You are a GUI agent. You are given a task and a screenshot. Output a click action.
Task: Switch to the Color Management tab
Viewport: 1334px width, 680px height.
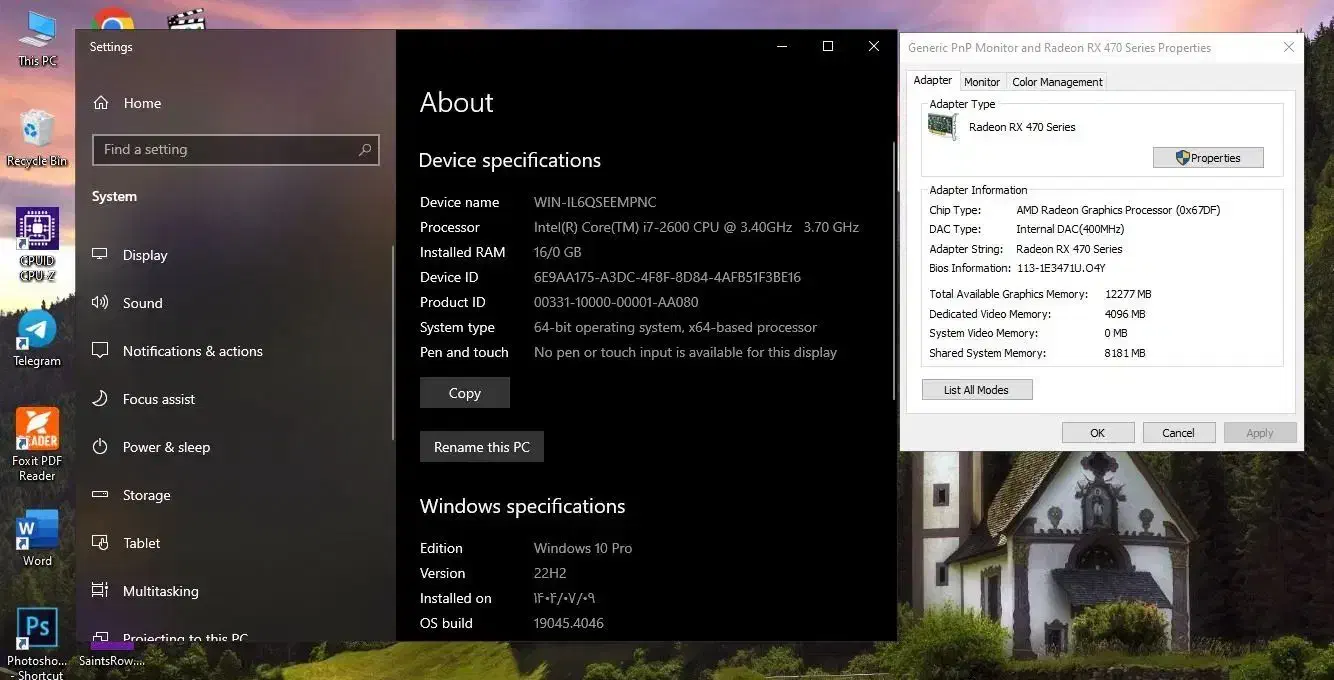[x=1056, y=82]
